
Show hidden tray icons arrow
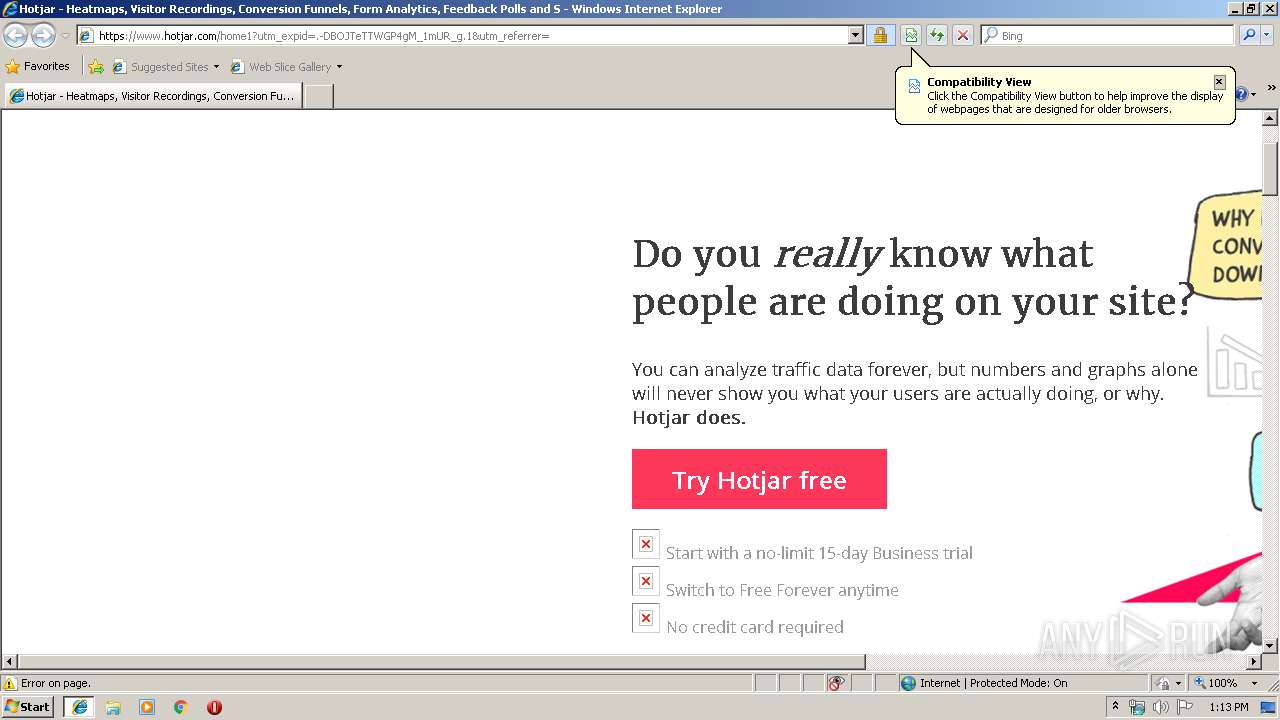(1115, 707)
